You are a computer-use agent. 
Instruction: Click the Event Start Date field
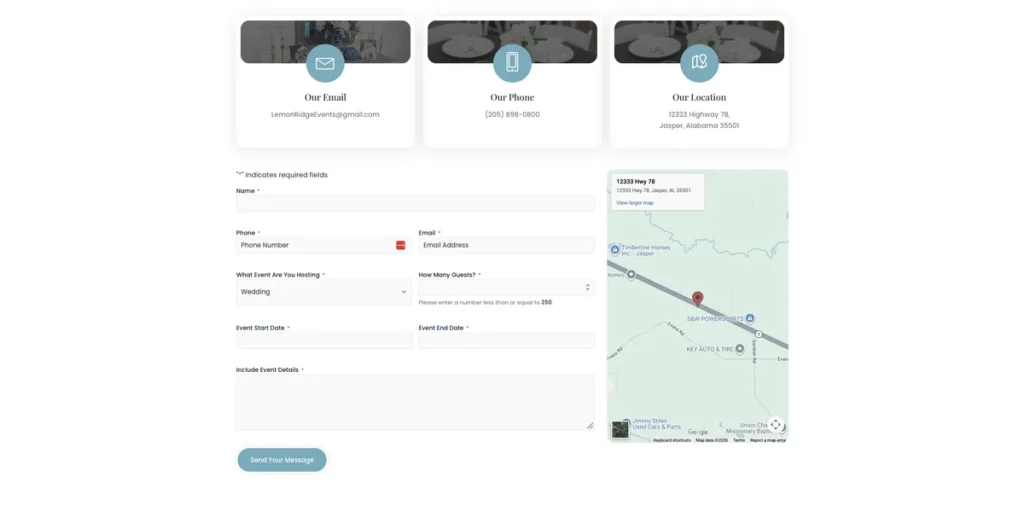click(x=324, y=341)
